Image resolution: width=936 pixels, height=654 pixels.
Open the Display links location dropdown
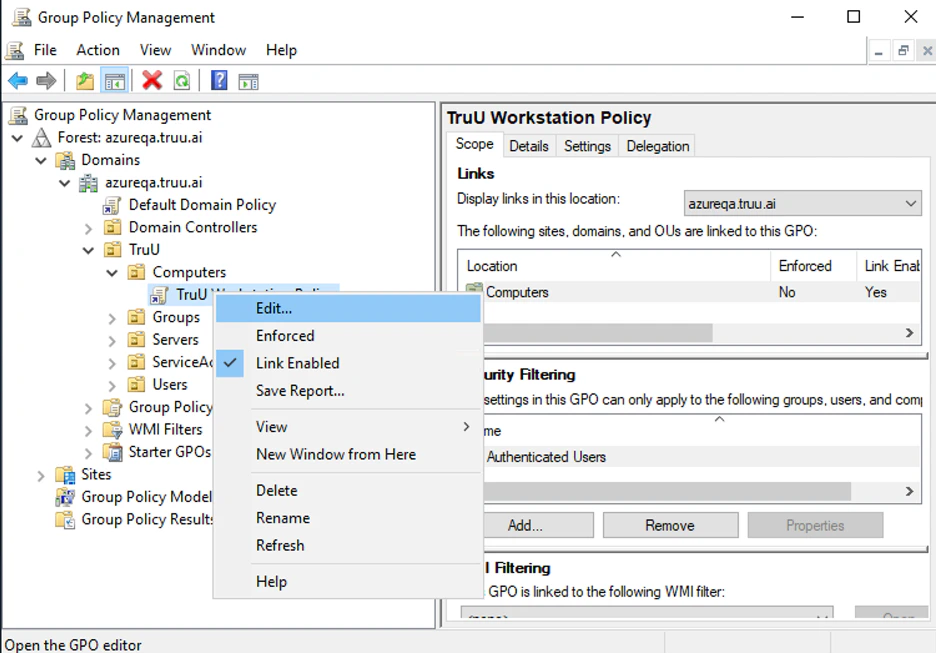[x=802, y=203]
